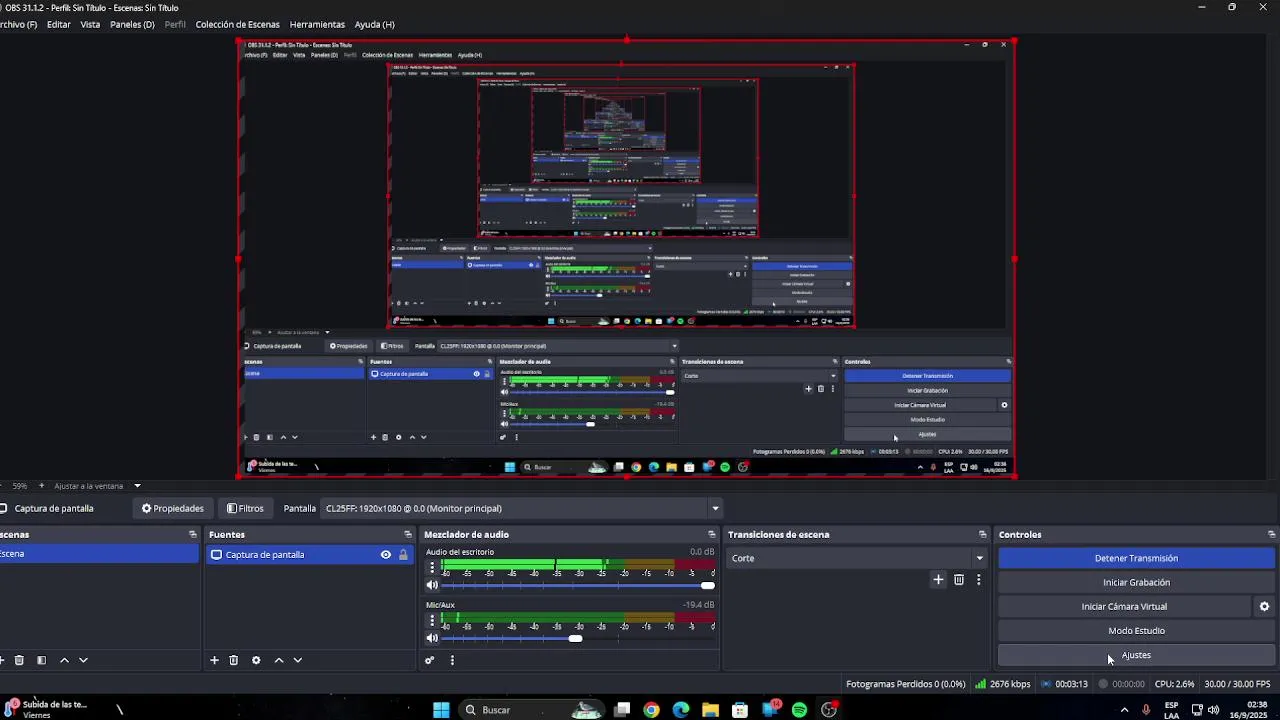The image size is (1280, 720).
Task: Open options menu for Mic/Aux channel
Action: [432, 620]
